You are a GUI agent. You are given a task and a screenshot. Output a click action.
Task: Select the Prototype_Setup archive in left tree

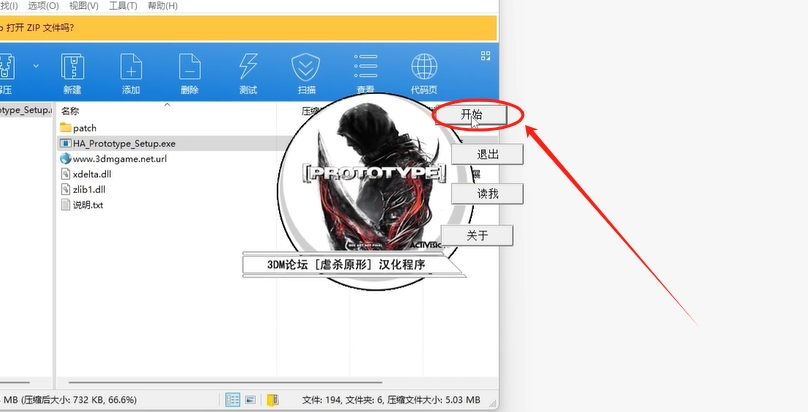coord(26,110)
